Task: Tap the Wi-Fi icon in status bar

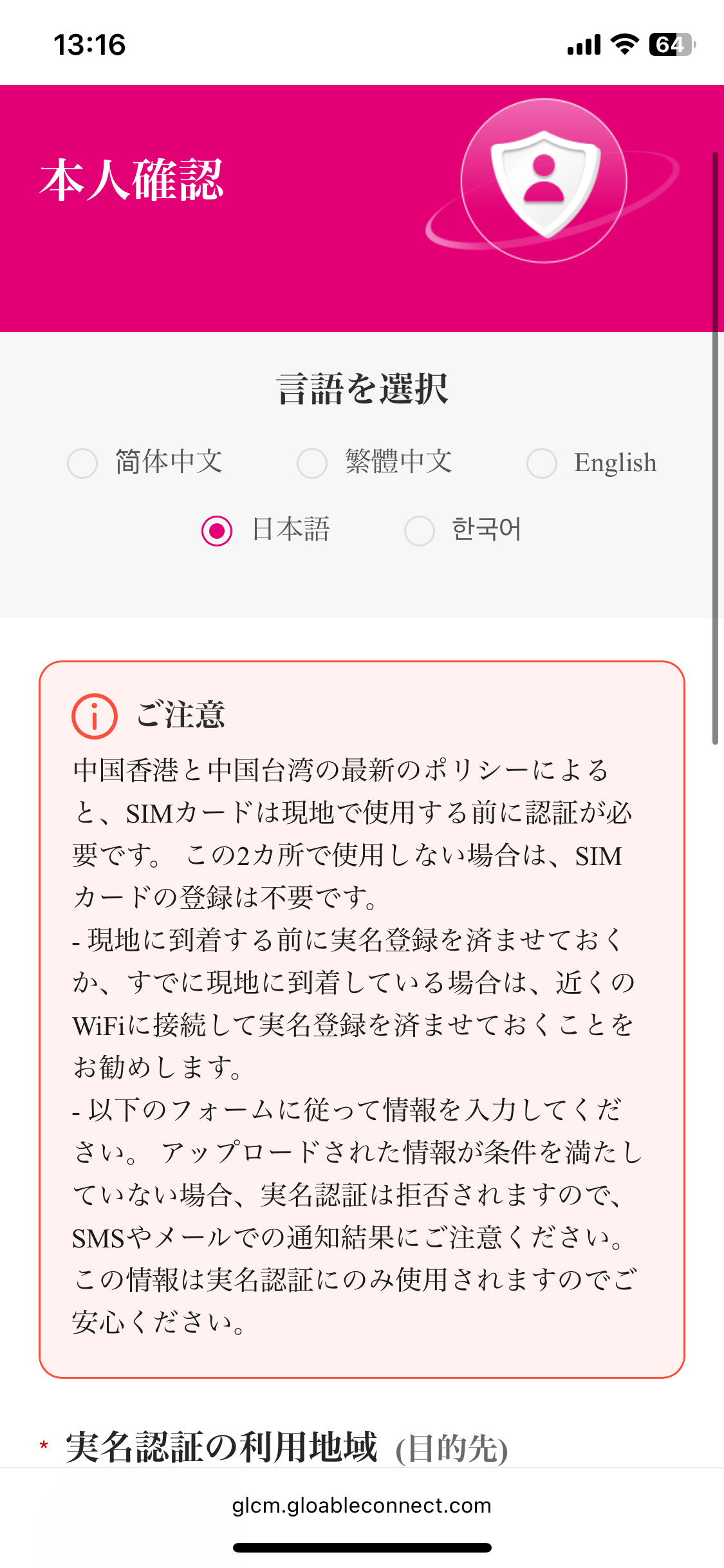Action: [x=625, y=44]
